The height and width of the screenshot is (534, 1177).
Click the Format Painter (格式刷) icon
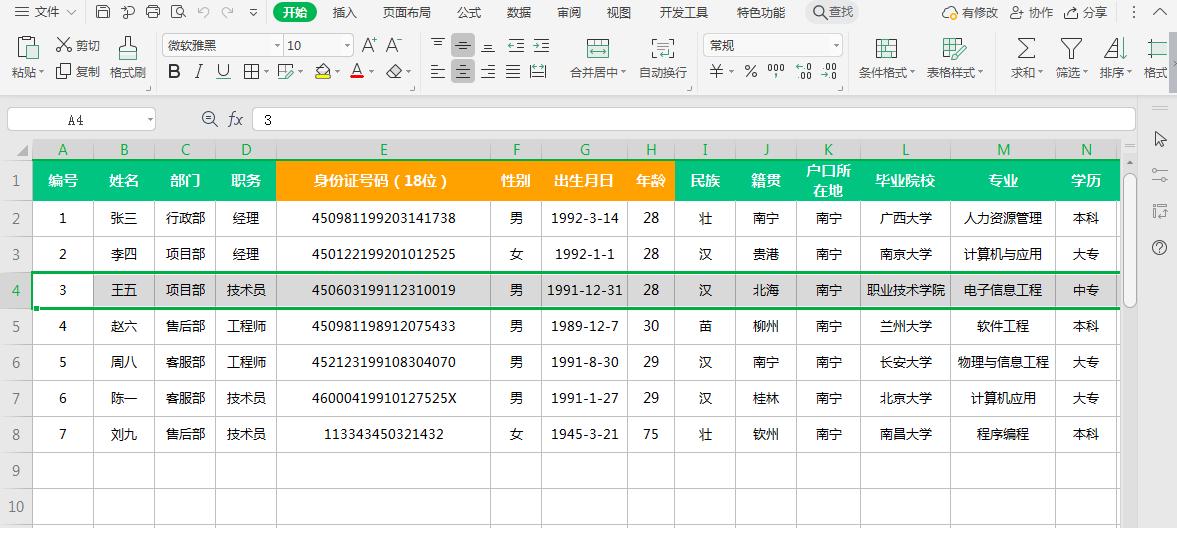click(127, 48)
